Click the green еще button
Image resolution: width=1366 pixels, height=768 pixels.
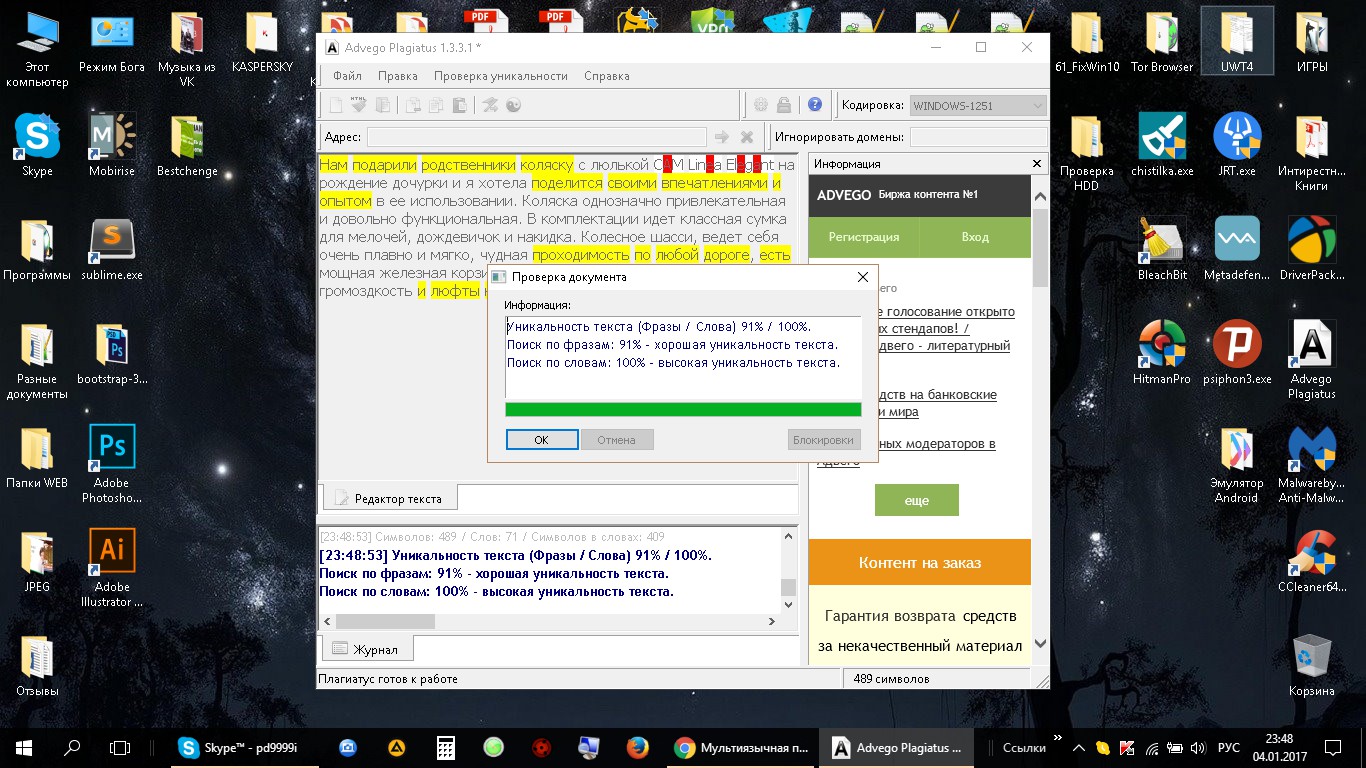(x=917, y=500)
